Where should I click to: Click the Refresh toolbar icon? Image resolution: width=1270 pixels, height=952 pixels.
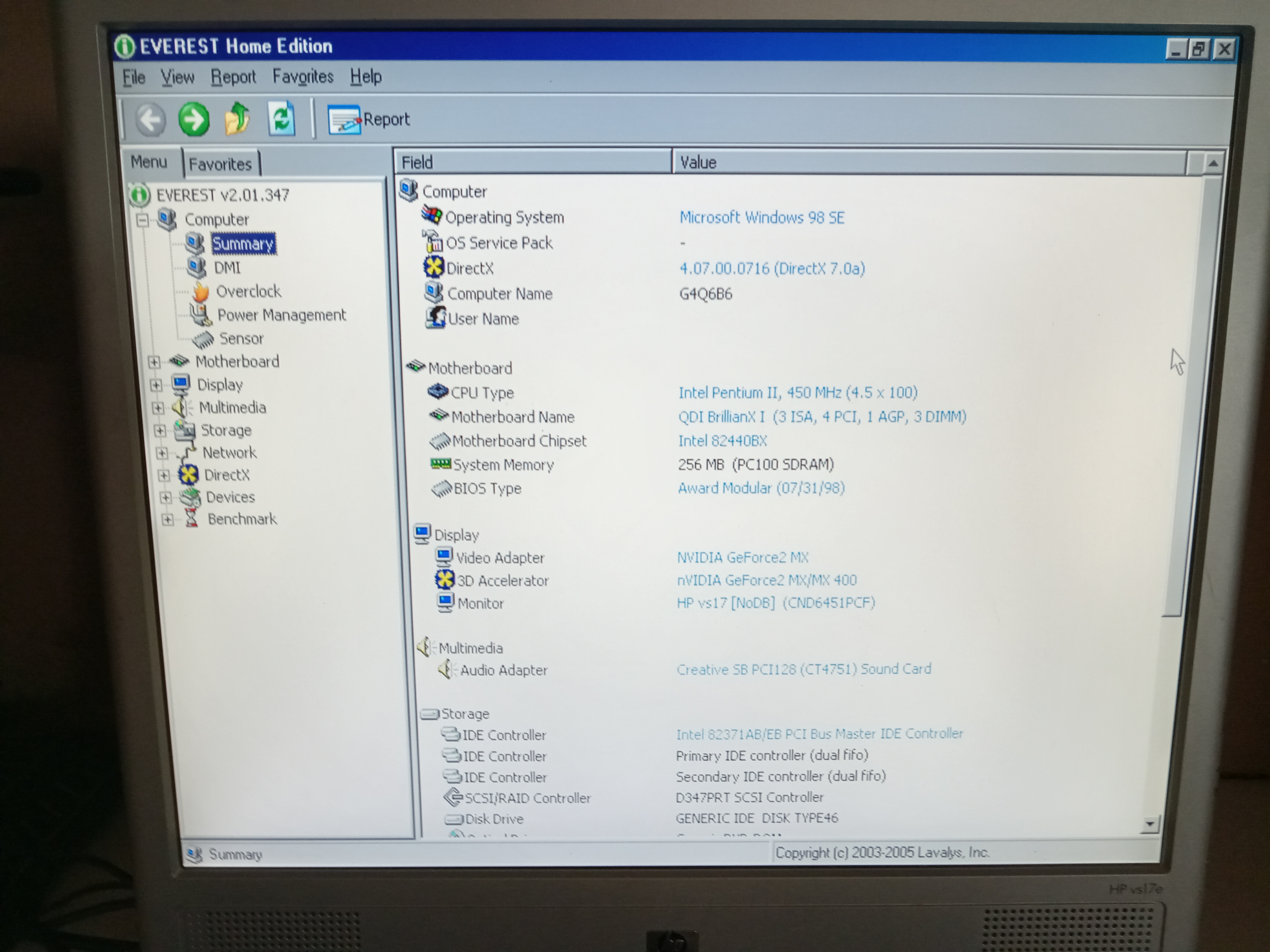(281, 119)
